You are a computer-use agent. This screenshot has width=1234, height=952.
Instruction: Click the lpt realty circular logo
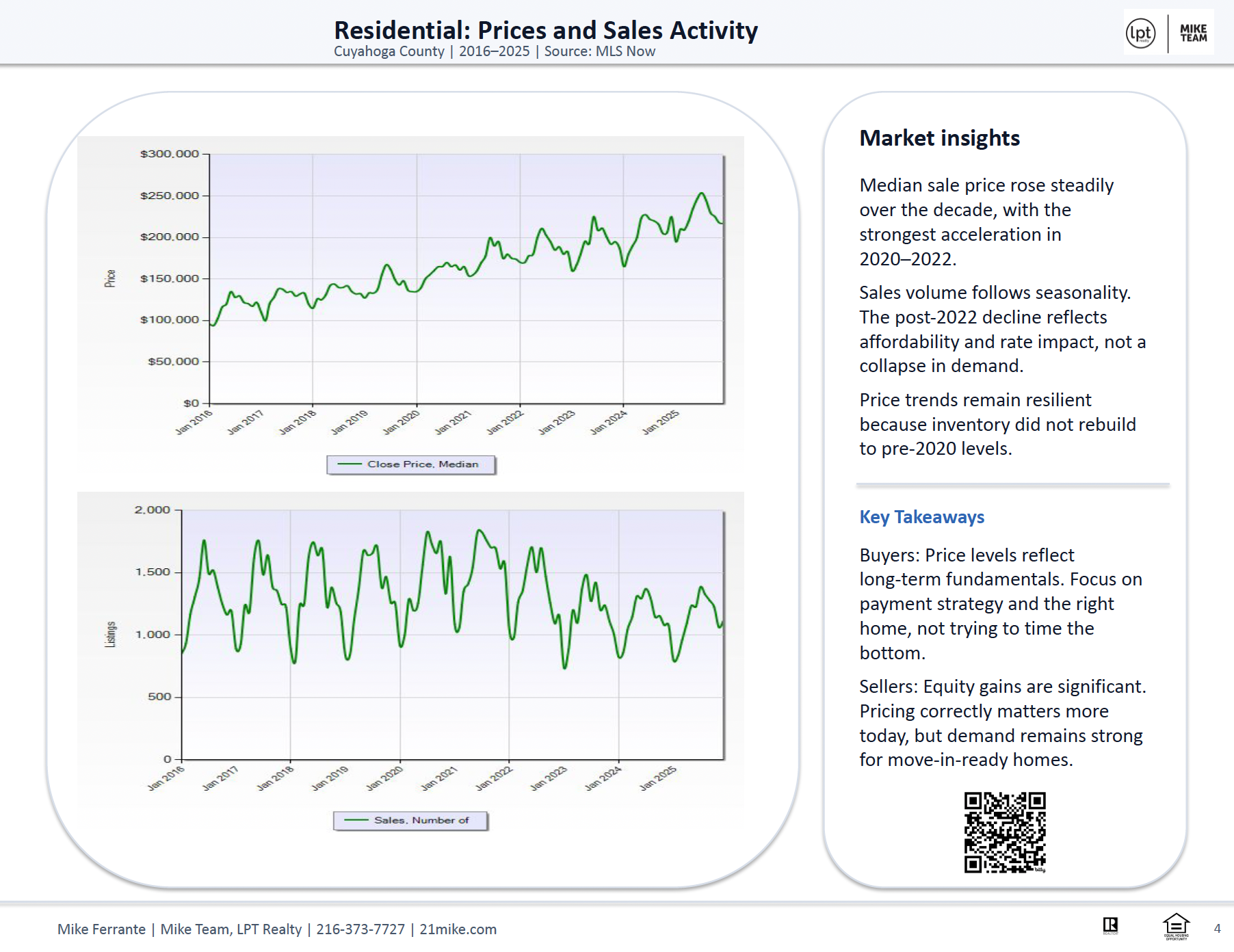pos(1140,34)
